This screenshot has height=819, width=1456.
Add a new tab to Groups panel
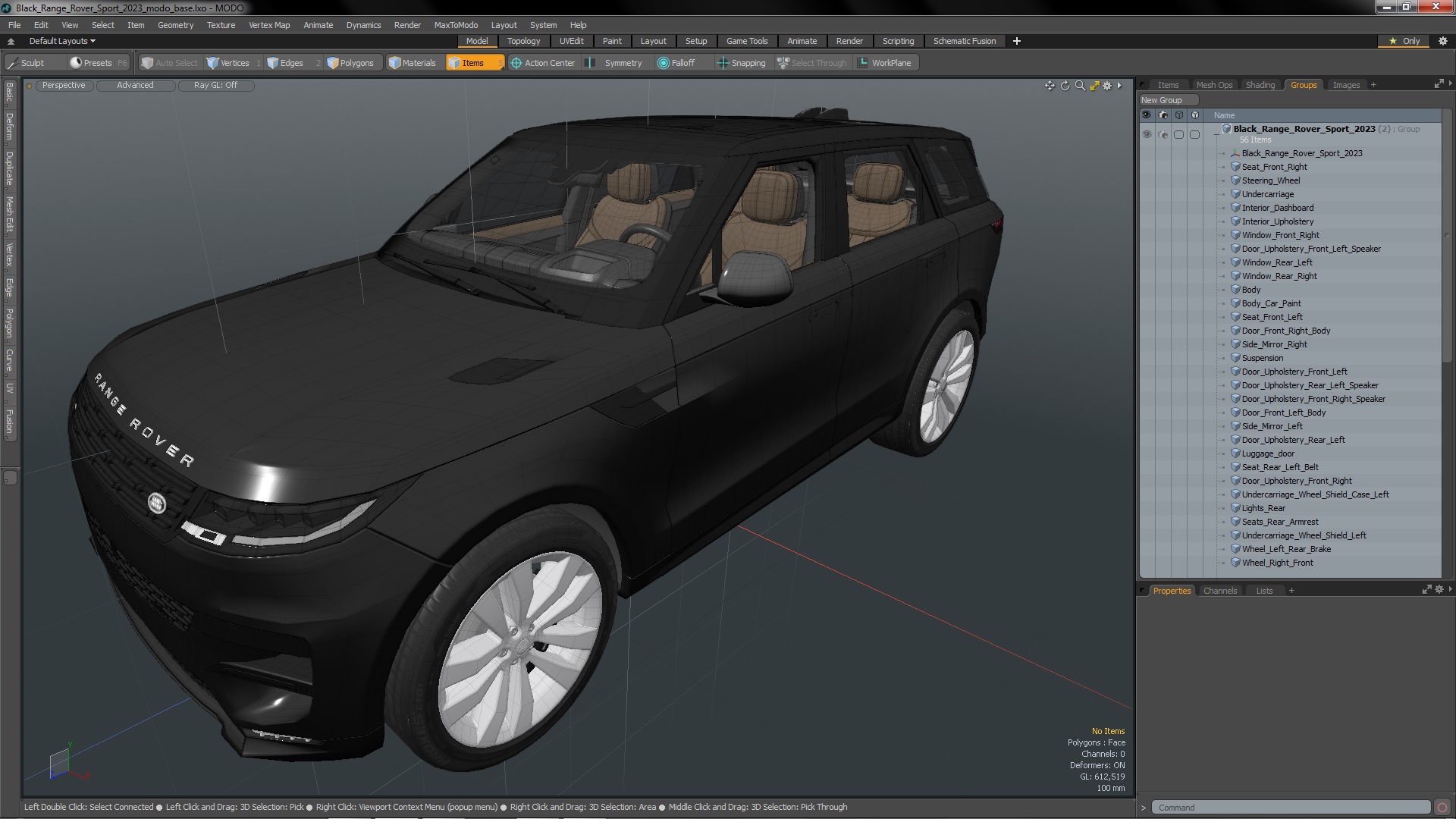click(x=1373, y=85)
